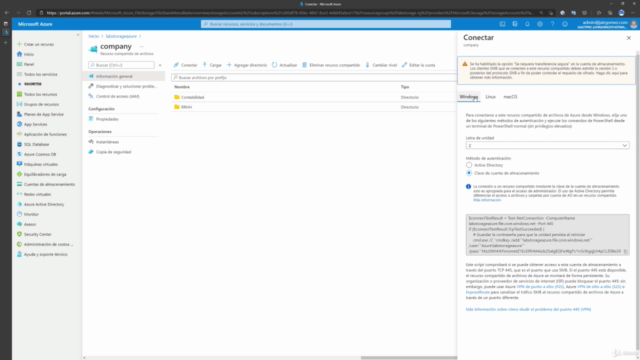Open Copia de seguridad
This screenshot has width=640, height=360.
[110, 152]
